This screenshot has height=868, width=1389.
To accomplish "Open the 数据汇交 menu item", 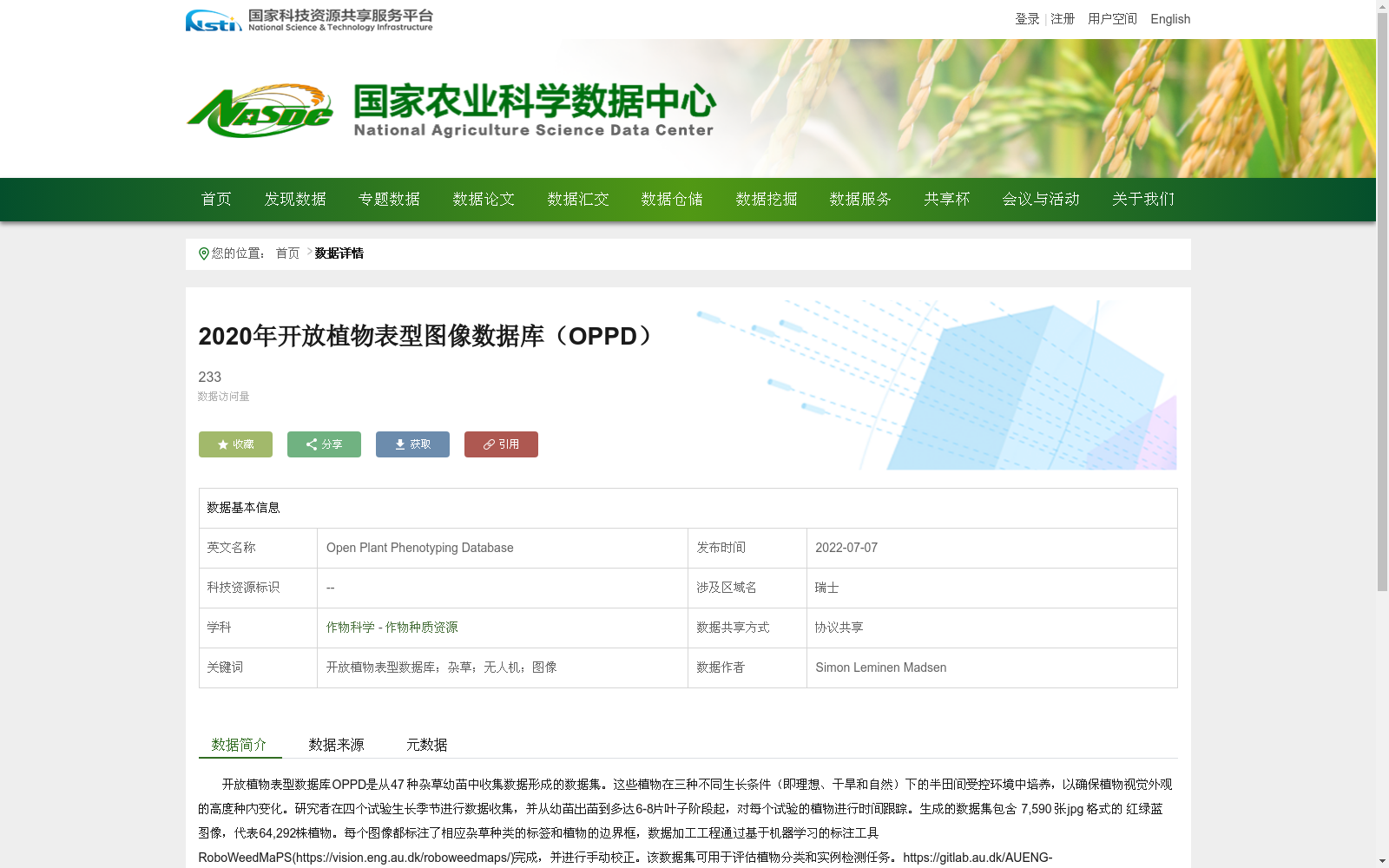I will [578, 200].
